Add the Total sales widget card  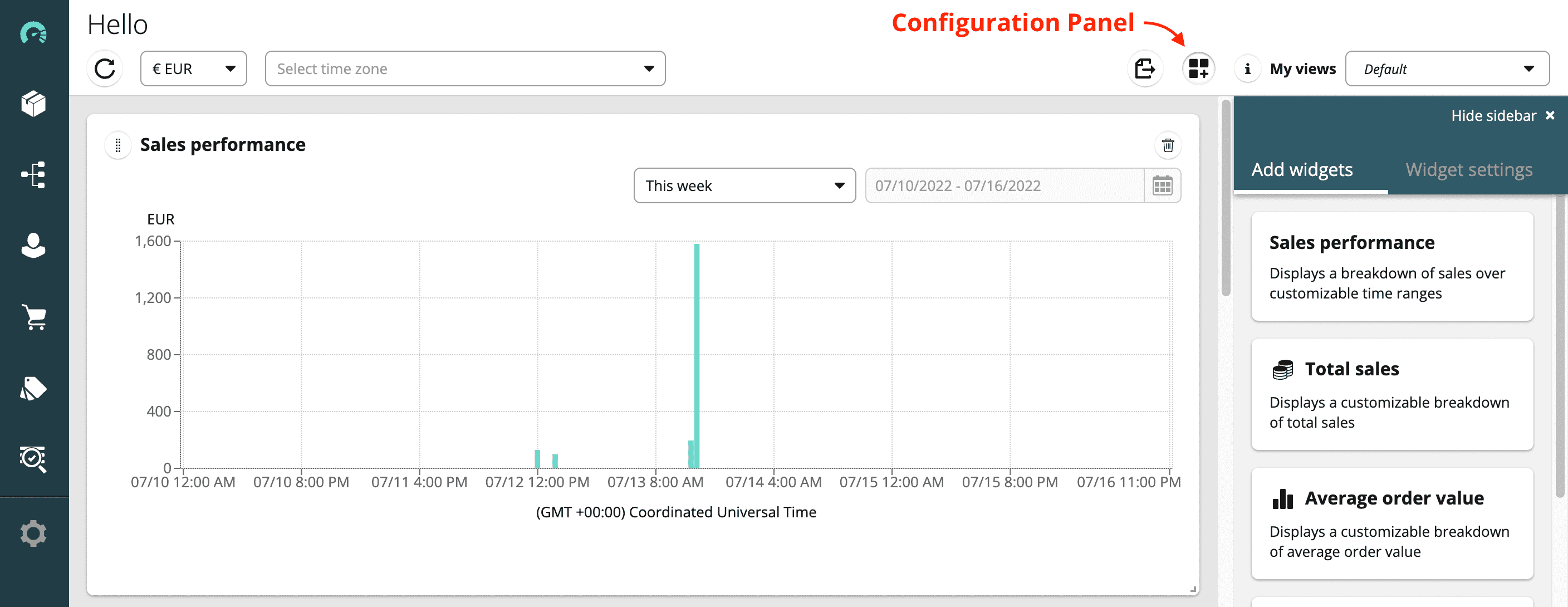(1391, 394)
